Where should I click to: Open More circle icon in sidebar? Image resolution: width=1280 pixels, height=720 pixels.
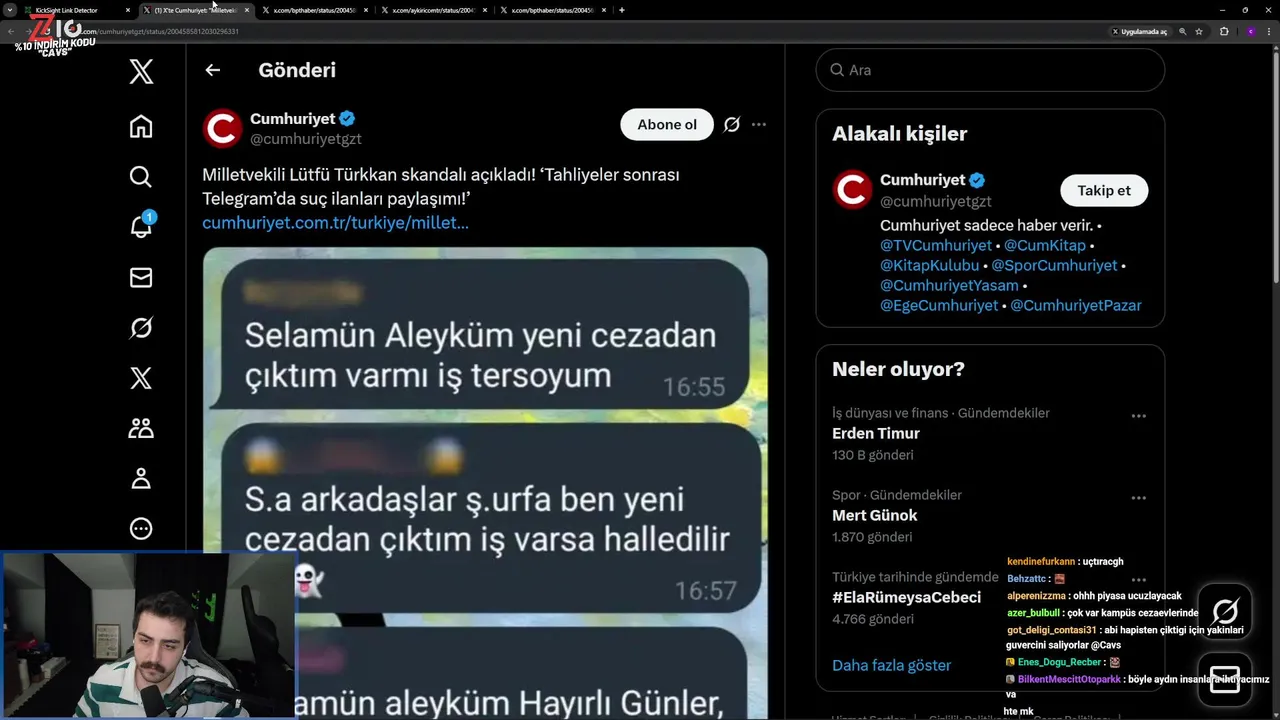tap(141, 528)
